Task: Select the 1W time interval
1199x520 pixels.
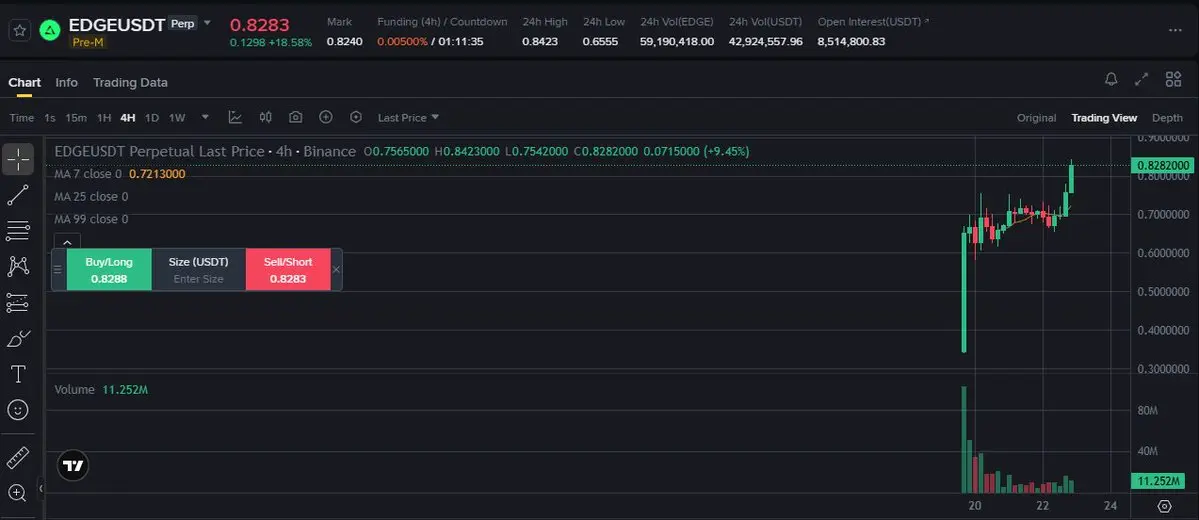Action: coord(177,118)
